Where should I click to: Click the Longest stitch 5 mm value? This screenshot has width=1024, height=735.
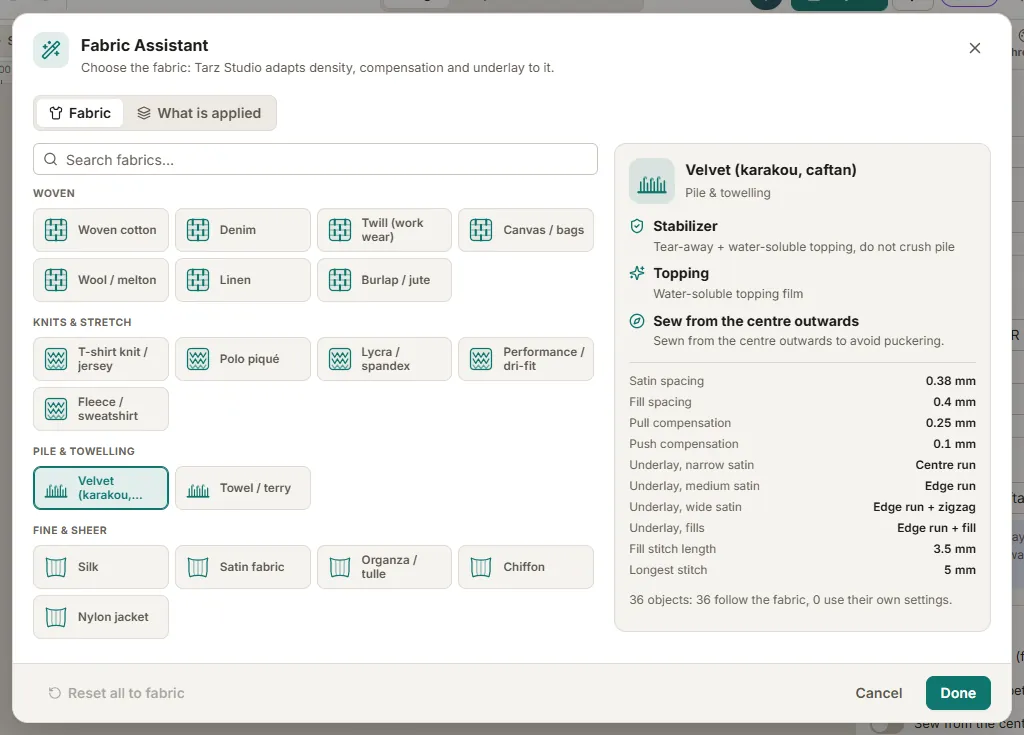pos(959,570)
